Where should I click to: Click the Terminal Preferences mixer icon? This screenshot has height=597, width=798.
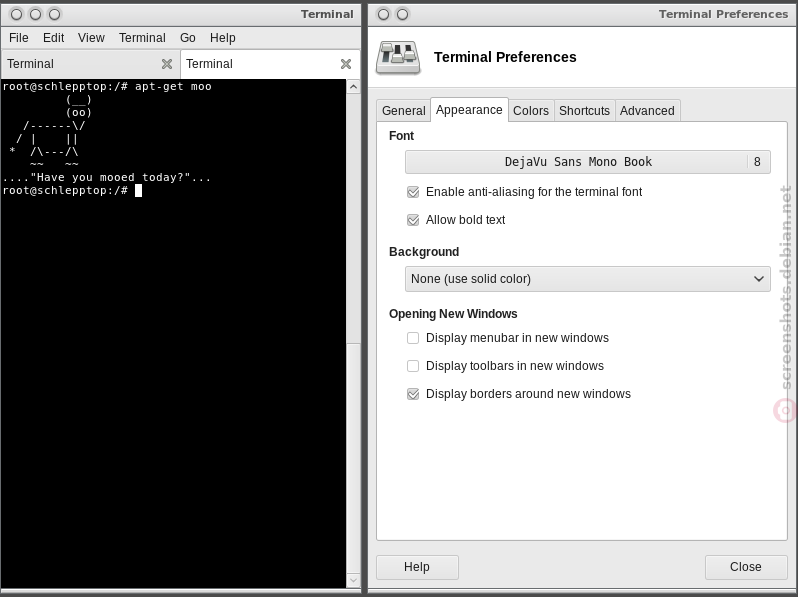398,58
